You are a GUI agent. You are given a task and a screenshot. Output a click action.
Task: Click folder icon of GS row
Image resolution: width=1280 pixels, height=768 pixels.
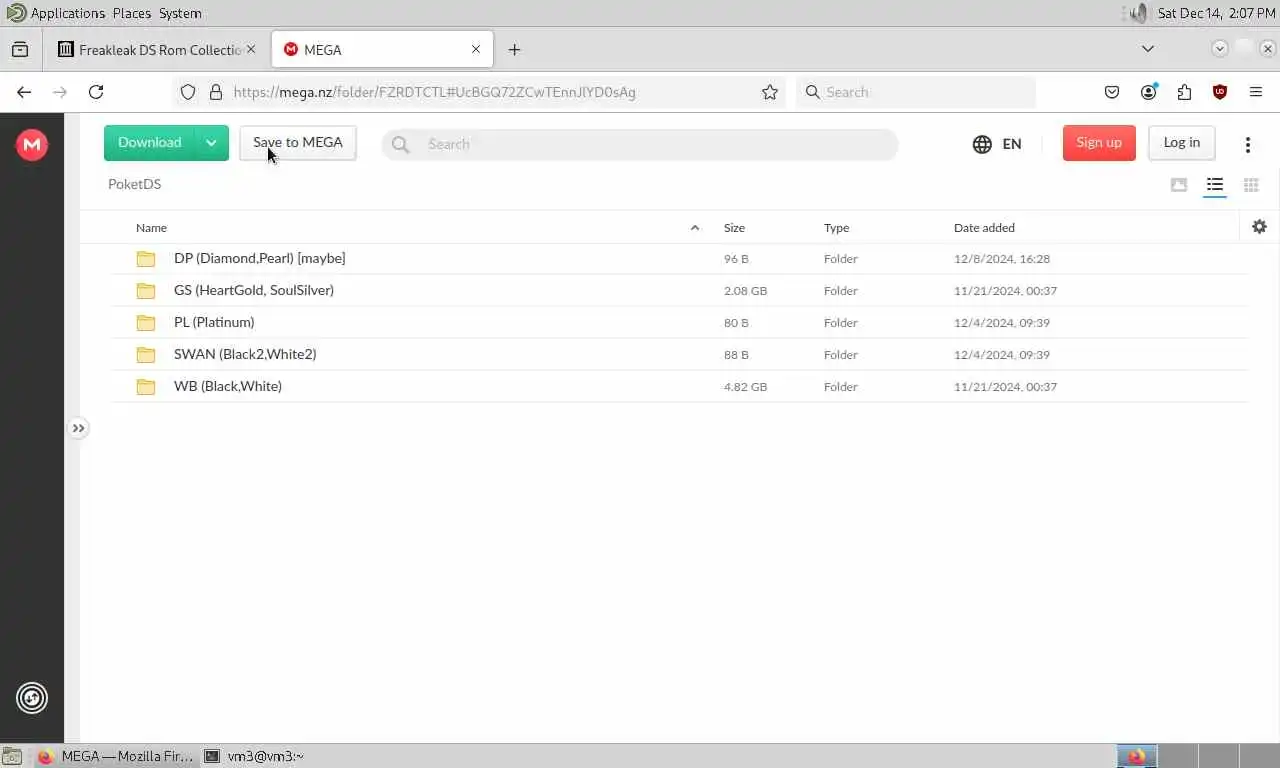click(146, 291)
